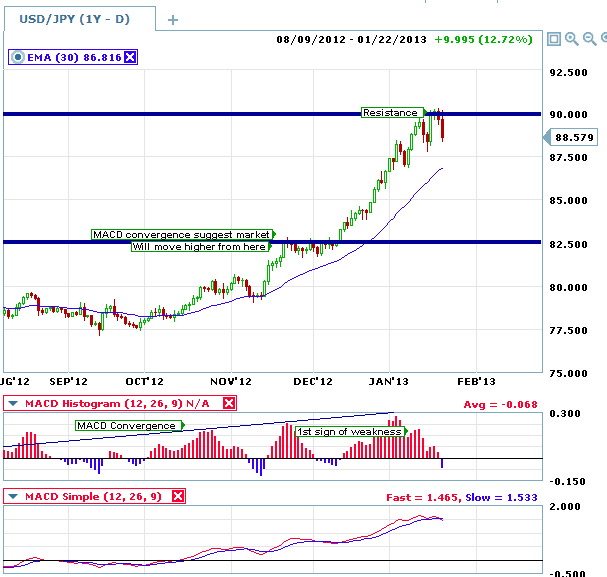Open MACD Histogram (12, 26, 9) settings

(117, 404)
